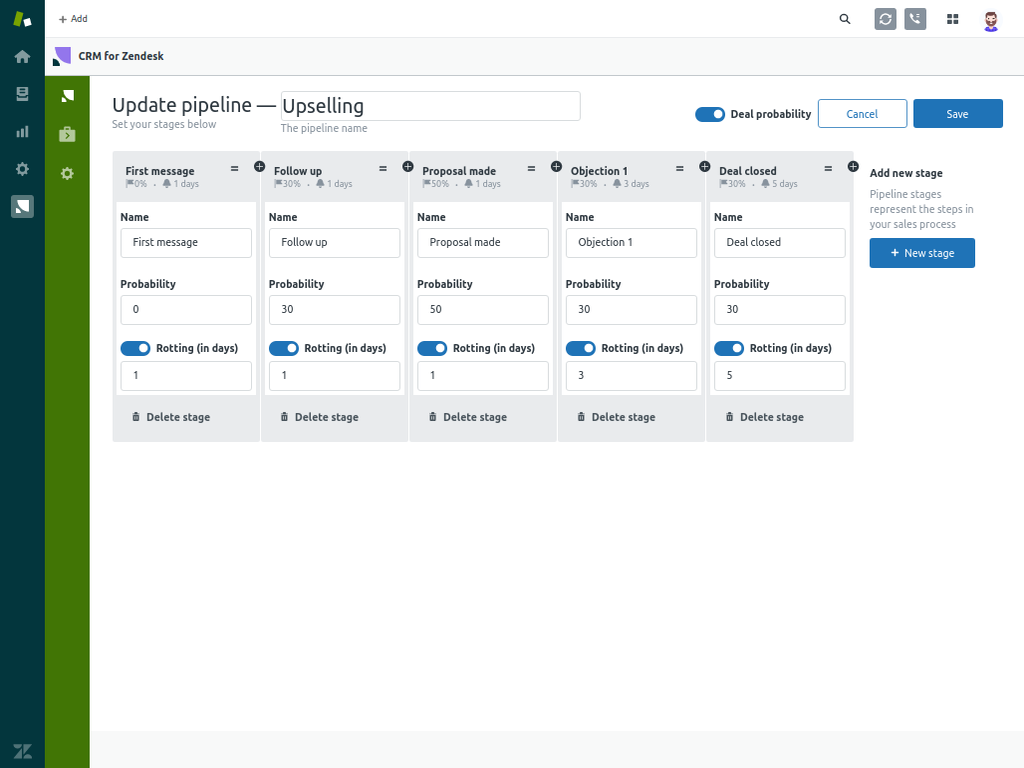Viewport: 1024px width, 768px height.
Task: Open the briefcase/export icon in green sidebar
Action: point(66,133)
